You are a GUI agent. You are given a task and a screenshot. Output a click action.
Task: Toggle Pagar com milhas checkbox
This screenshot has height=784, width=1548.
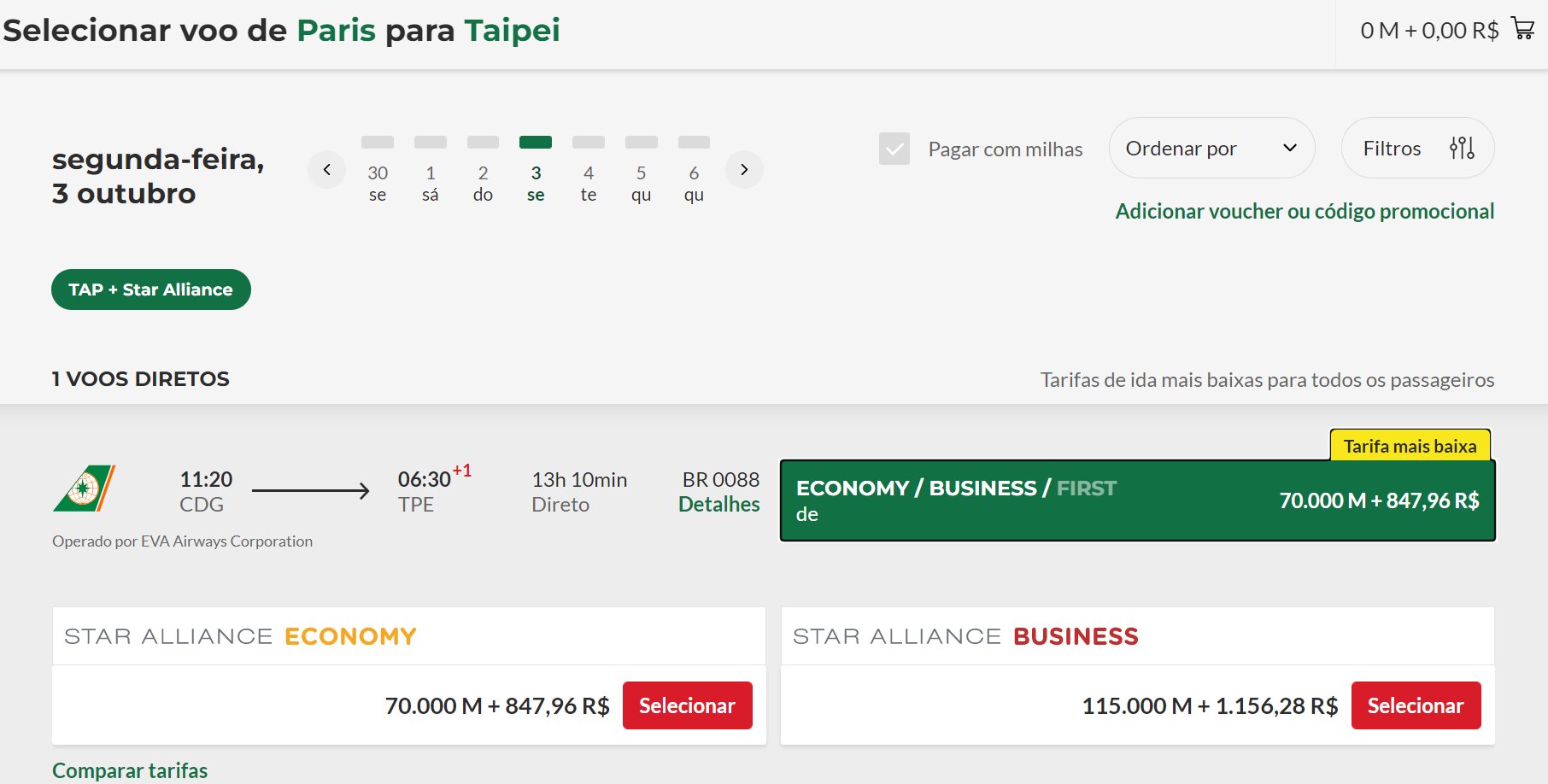point(894,149)
